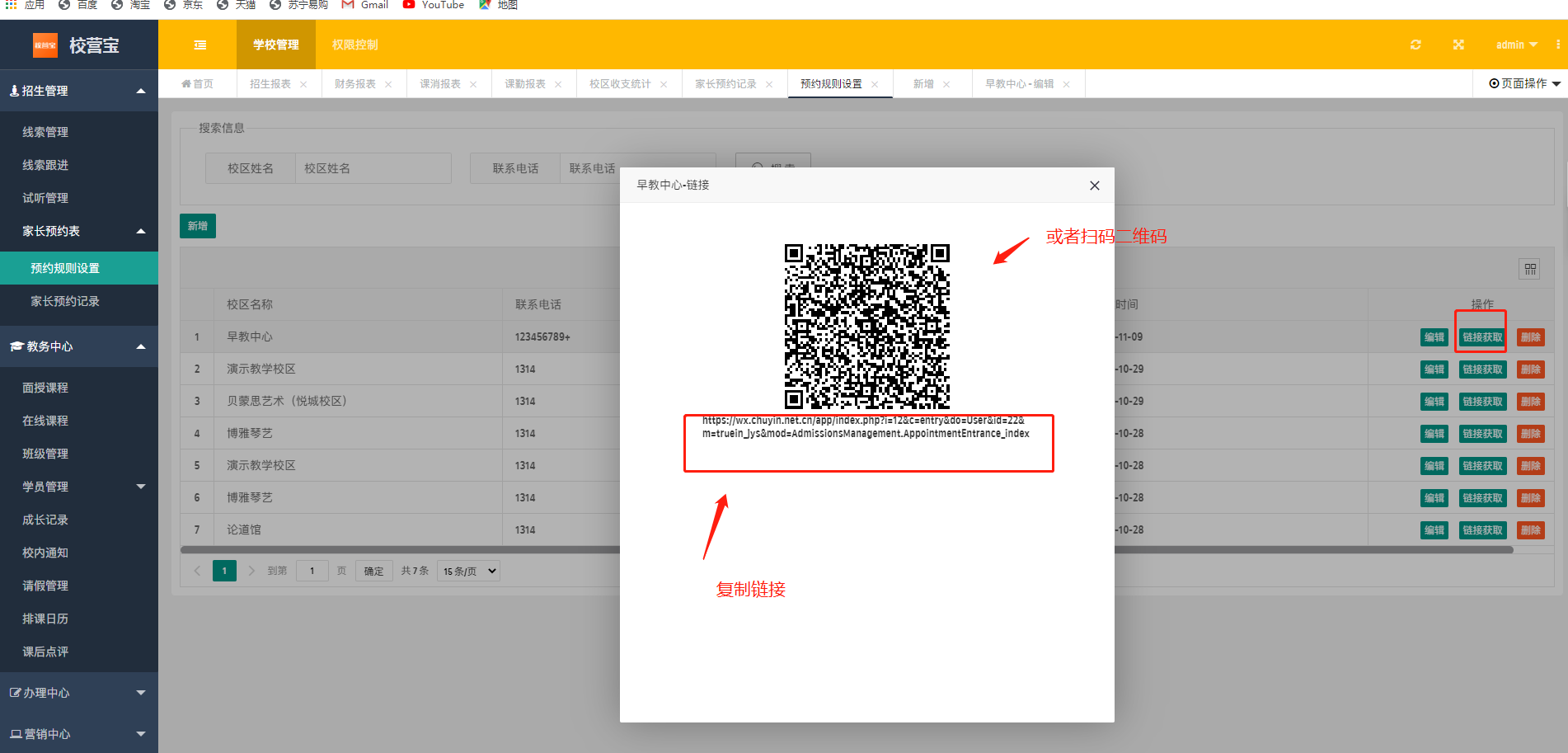The width and height of the screenshot is (1568, 753).
Task: Click the green 新增 button
Action: (x=198, y=226)
